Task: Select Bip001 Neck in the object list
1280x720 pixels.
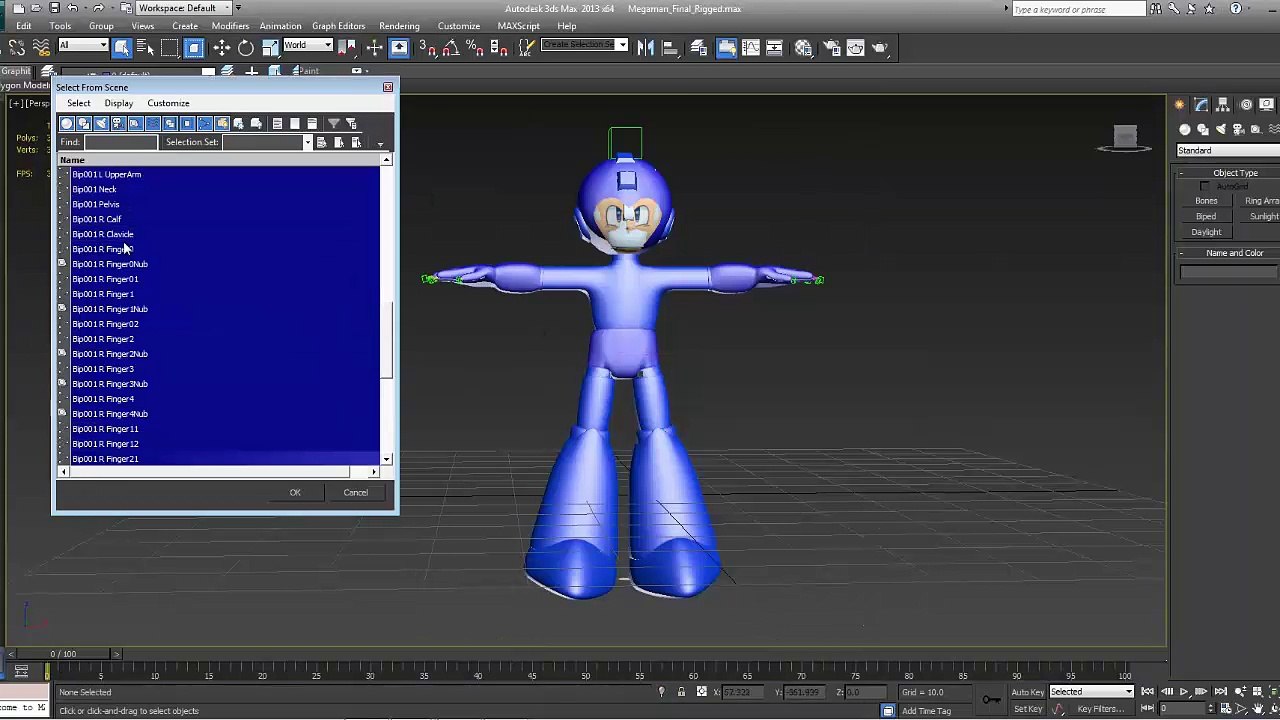Action: [x=94, y=189]
